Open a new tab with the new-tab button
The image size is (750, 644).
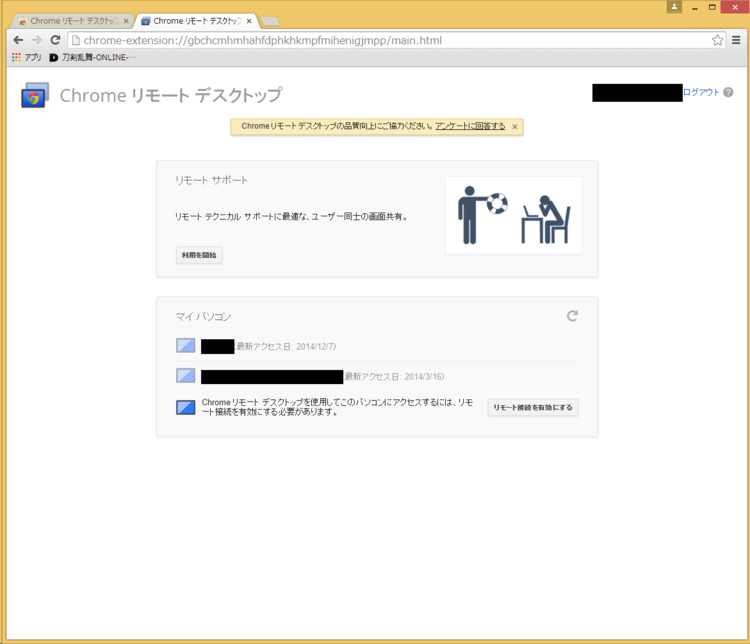coord(270,21)
